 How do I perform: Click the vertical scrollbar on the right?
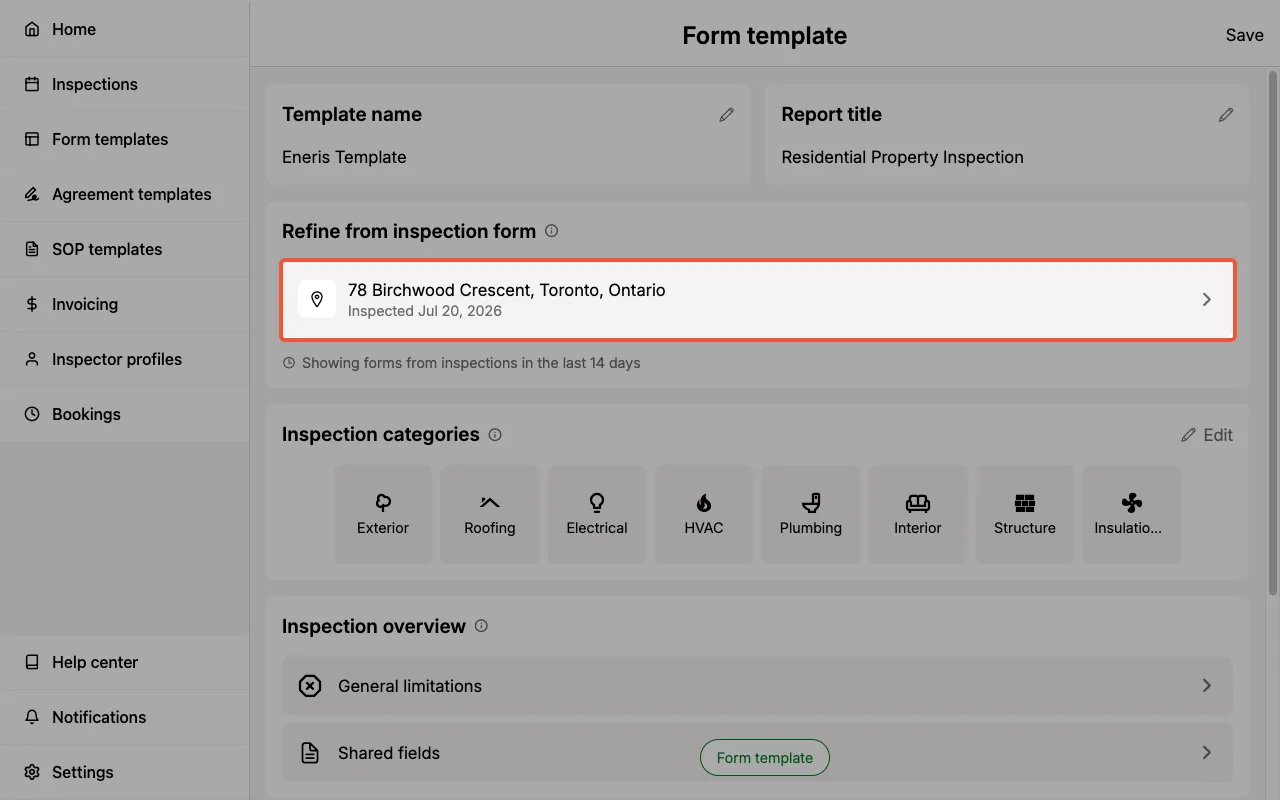(1272, 330)
